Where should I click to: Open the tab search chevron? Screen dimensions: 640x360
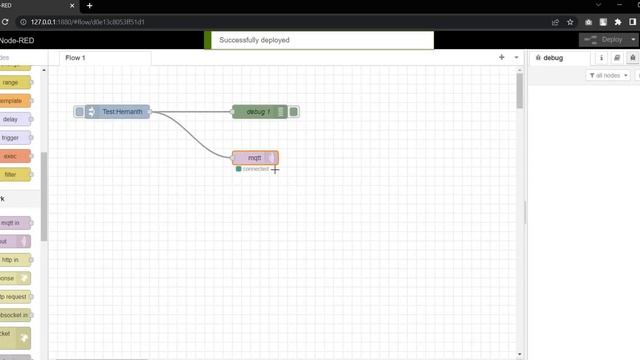pos(598,5)
